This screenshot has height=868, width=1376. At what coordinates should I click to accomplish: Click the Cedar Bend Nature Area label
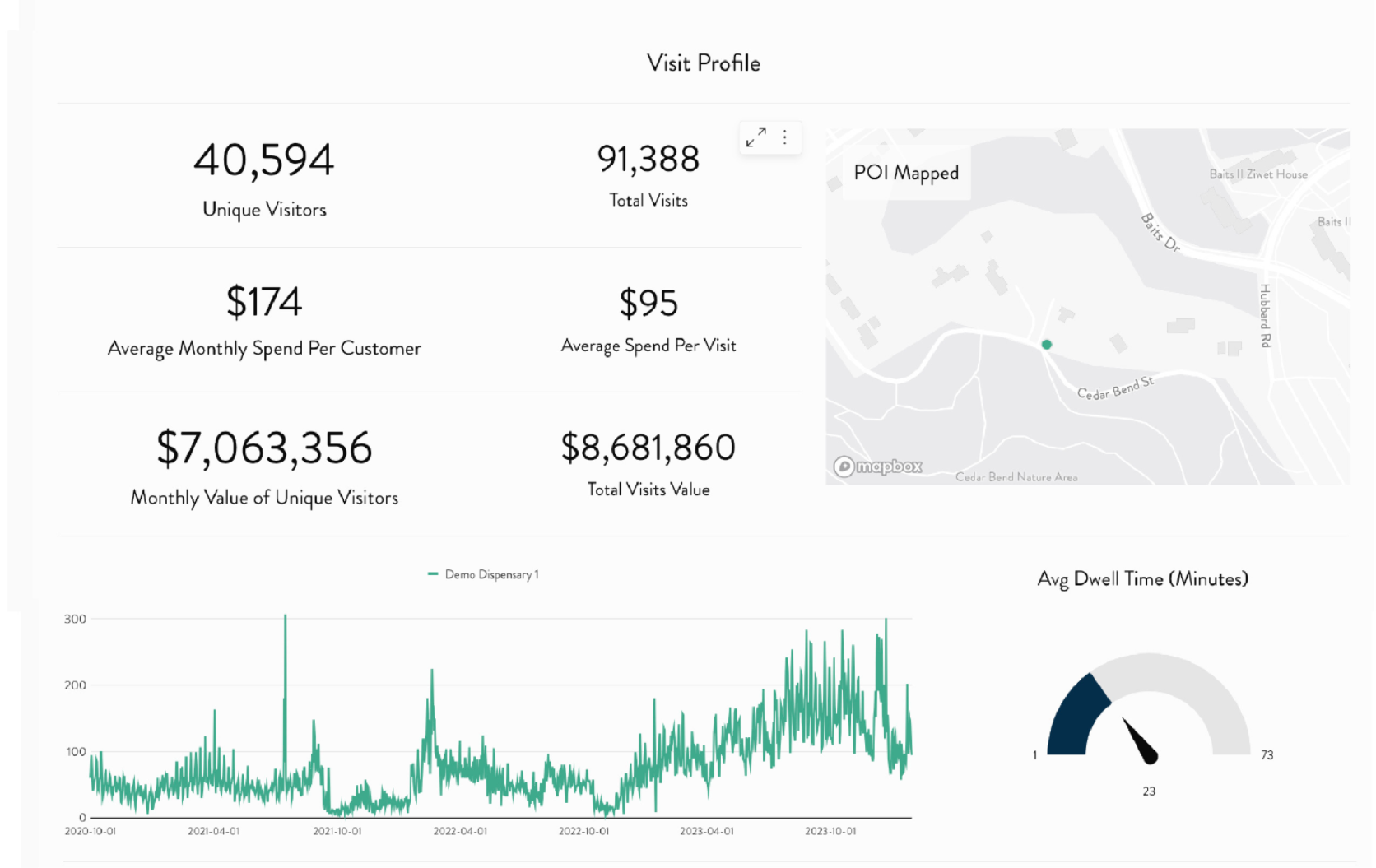click(x=1016, y=477)
